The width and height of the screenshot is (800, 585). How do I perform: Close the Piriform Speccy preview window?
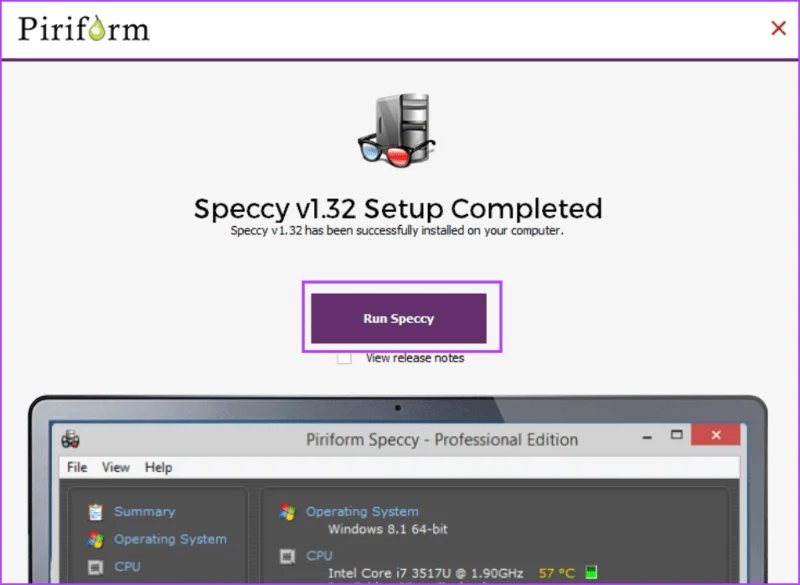716,435
